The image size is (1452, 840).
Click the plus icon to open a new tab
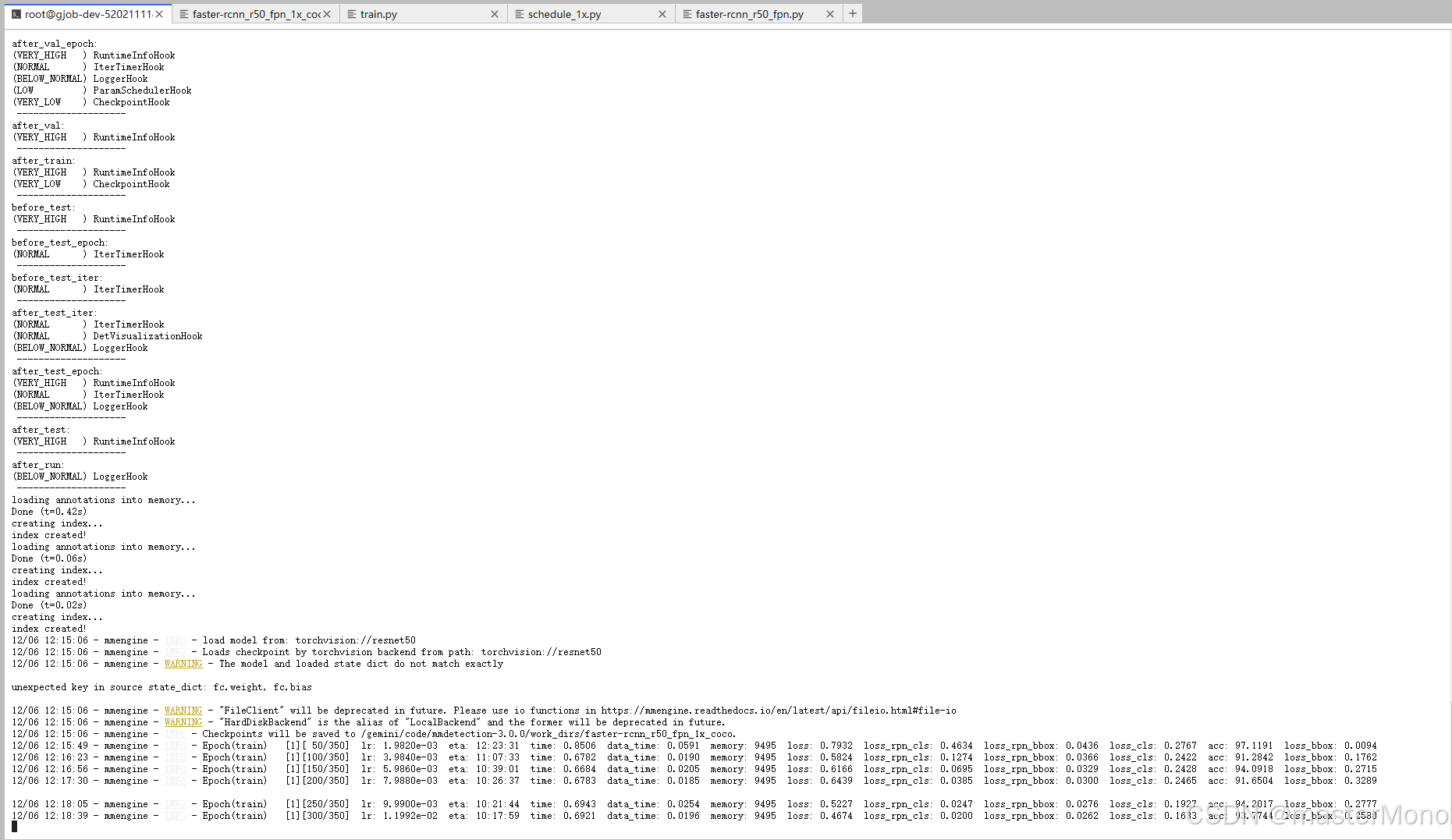[x=852, y=13]
